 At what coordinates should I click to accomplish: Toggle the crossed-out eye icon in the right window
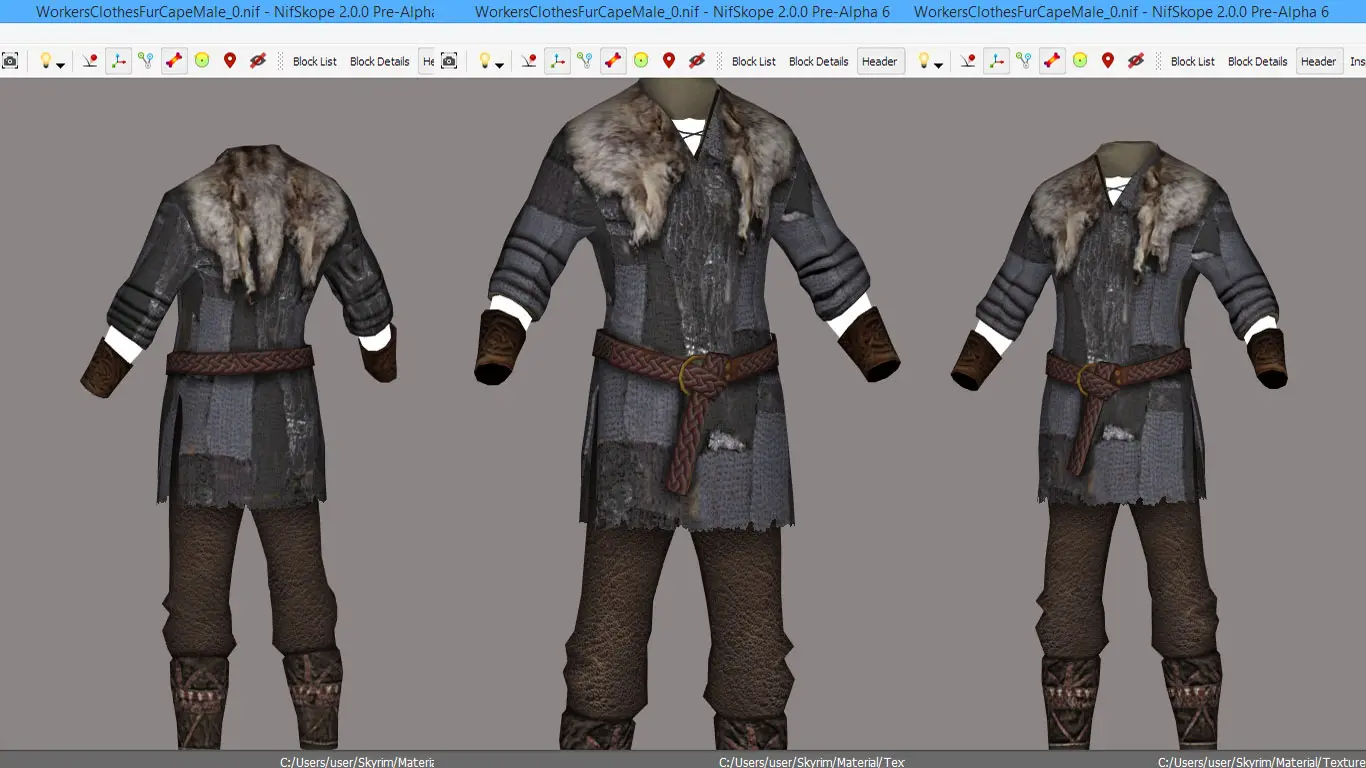tap(1136, 61)
